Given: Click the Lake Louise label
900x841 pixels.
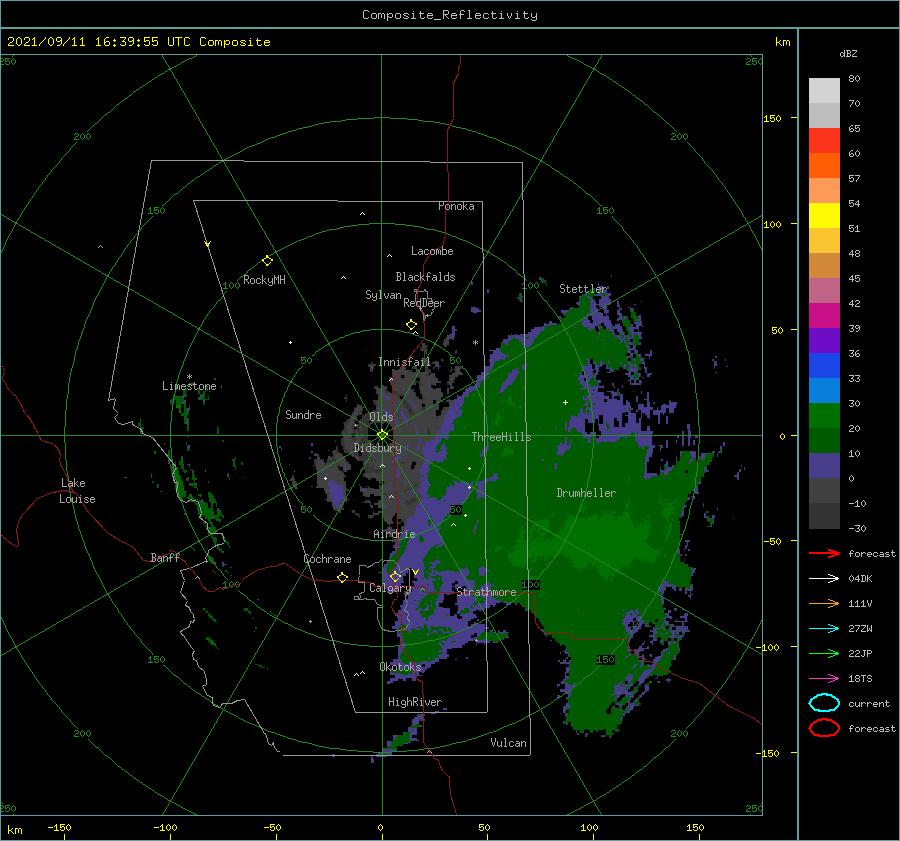Looking at the screenshot, I should click(x=77, y=491).
